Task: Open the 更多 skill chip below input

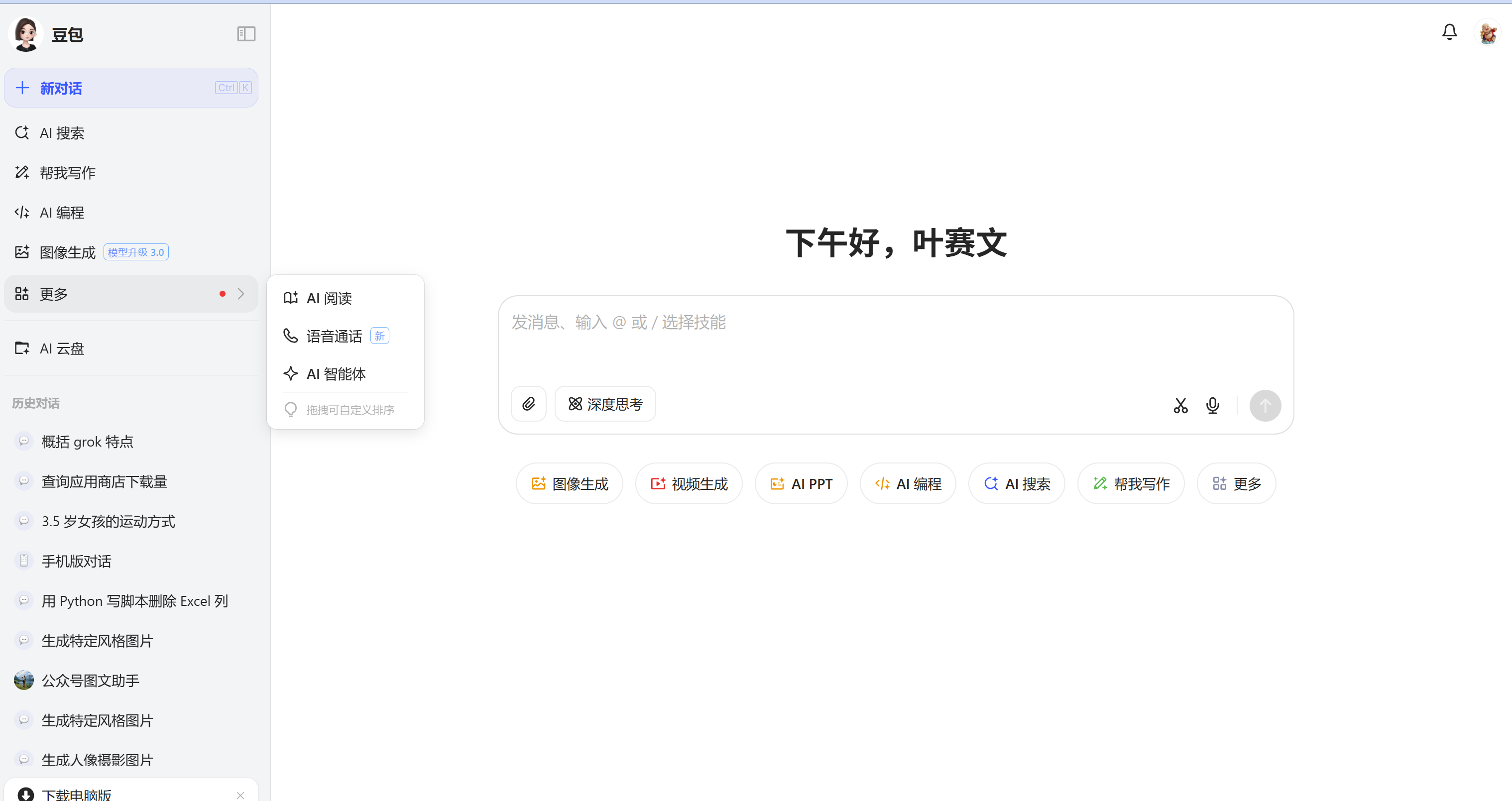Action: tap(1236, 483)
